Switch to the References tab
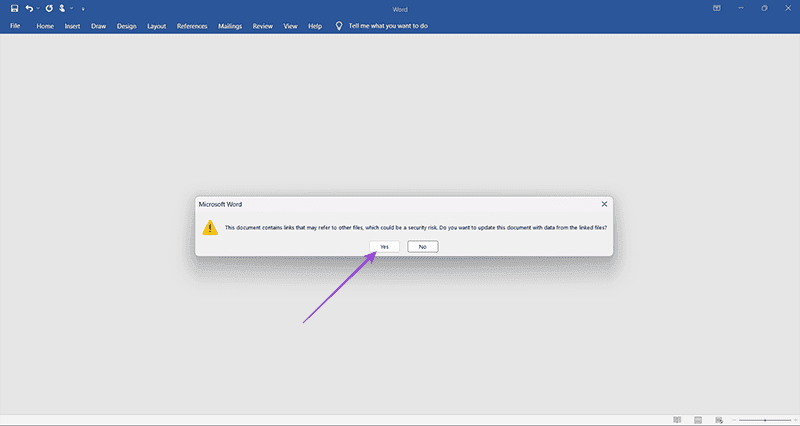The width and height of the screenshot is (800, 426). [192, 25]
